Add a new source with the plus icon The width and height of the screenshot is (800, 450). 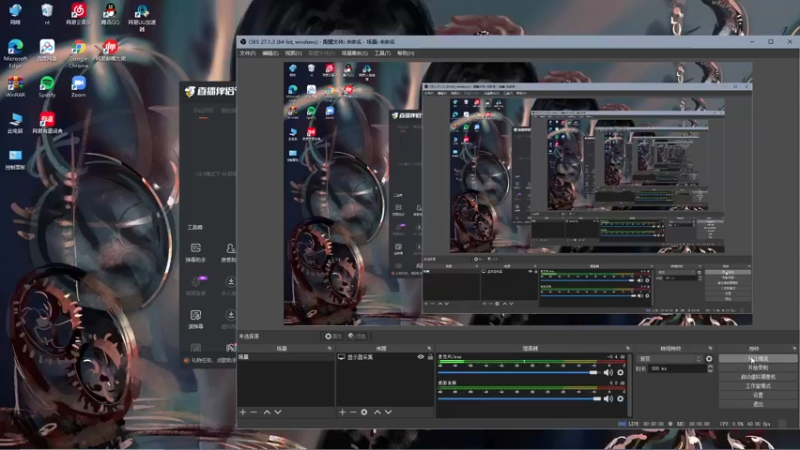point(342,412)
